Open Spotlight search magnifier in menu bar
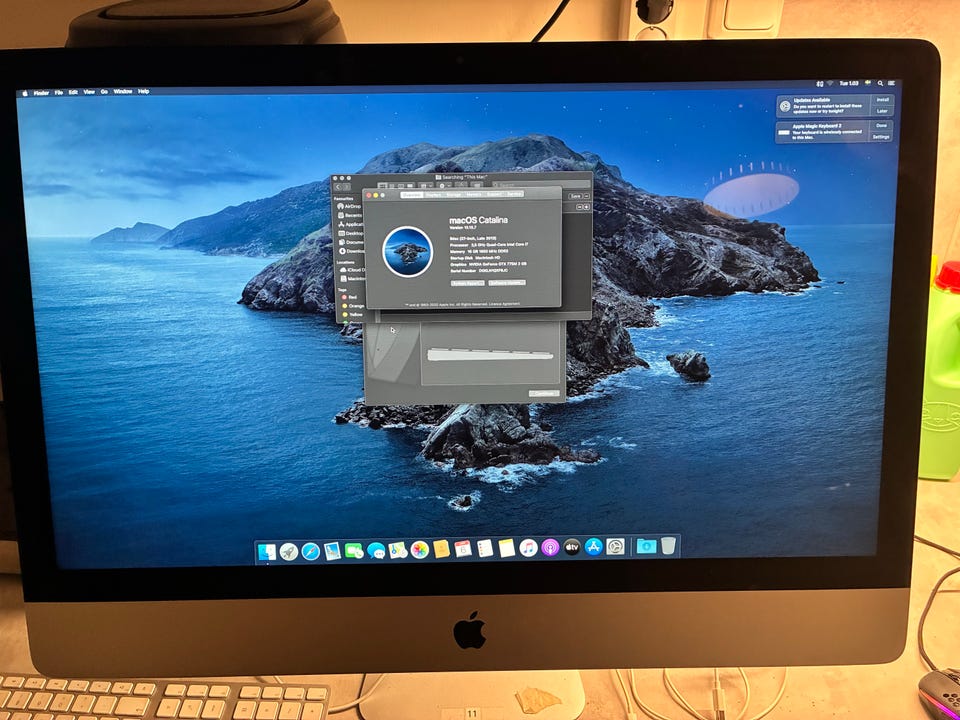The image size is (960, 720). pos(880,83)
